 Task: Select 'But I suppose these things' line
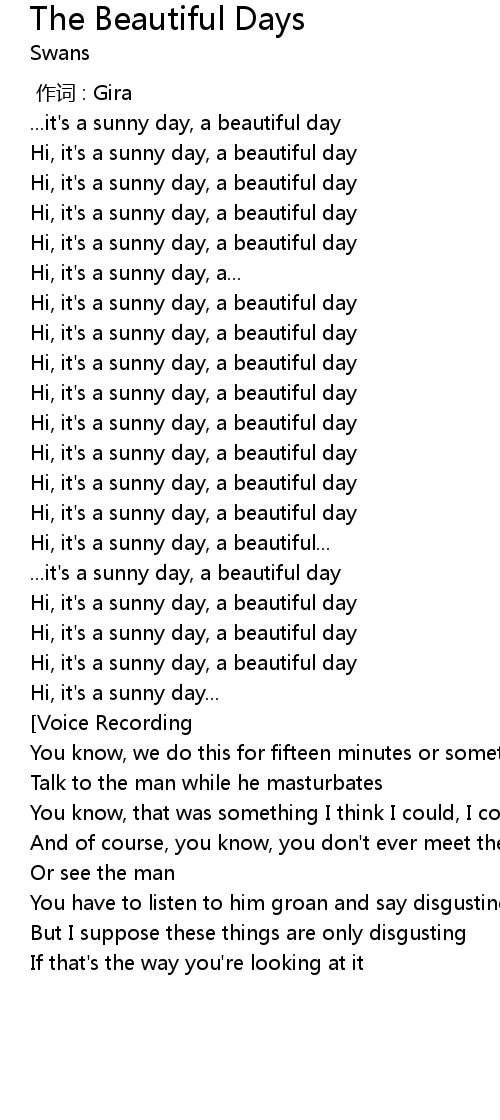click(x=249, y=934)
